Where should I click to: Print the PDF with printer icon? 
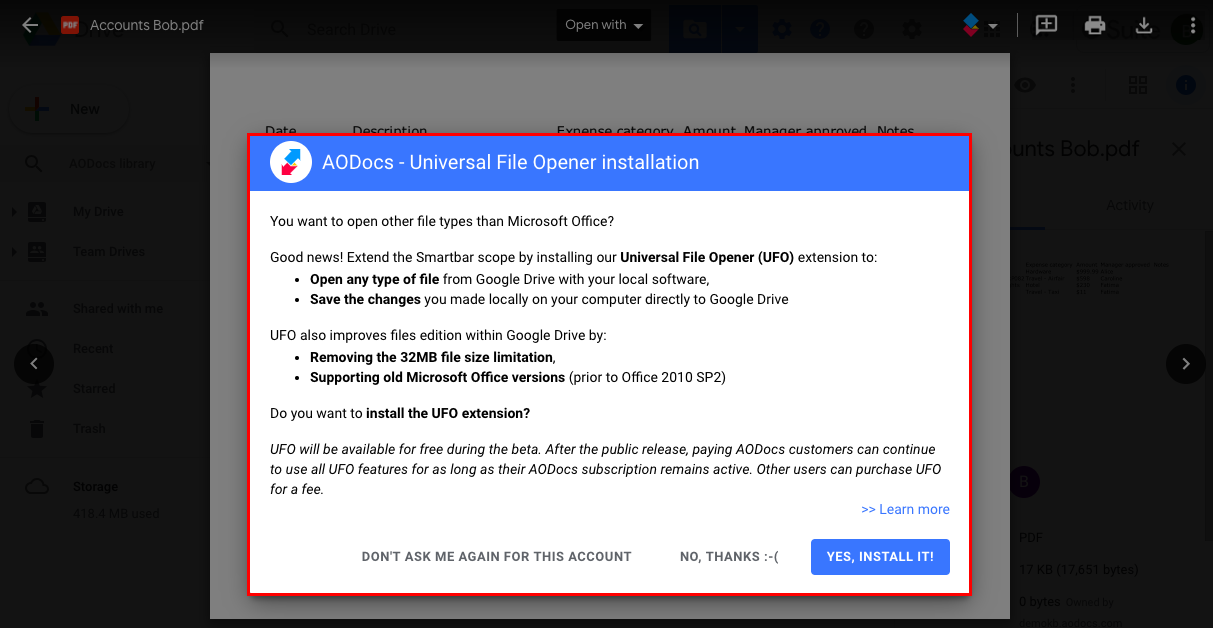click(x=1095, y=25)
